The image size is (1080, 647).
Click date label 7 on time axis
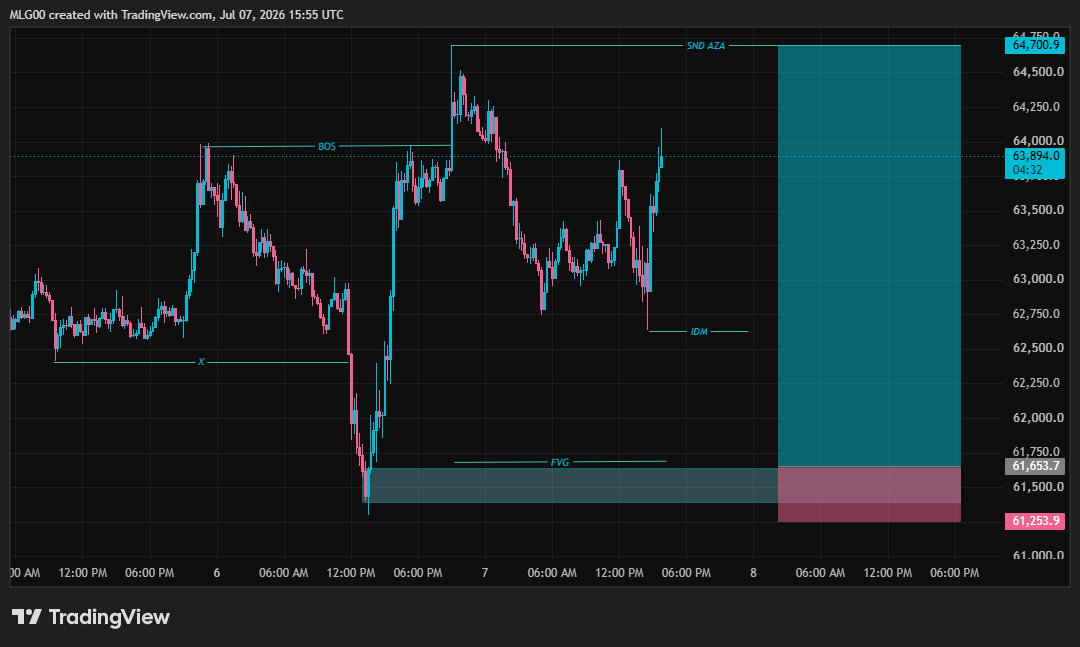click(x=485, y=573)
